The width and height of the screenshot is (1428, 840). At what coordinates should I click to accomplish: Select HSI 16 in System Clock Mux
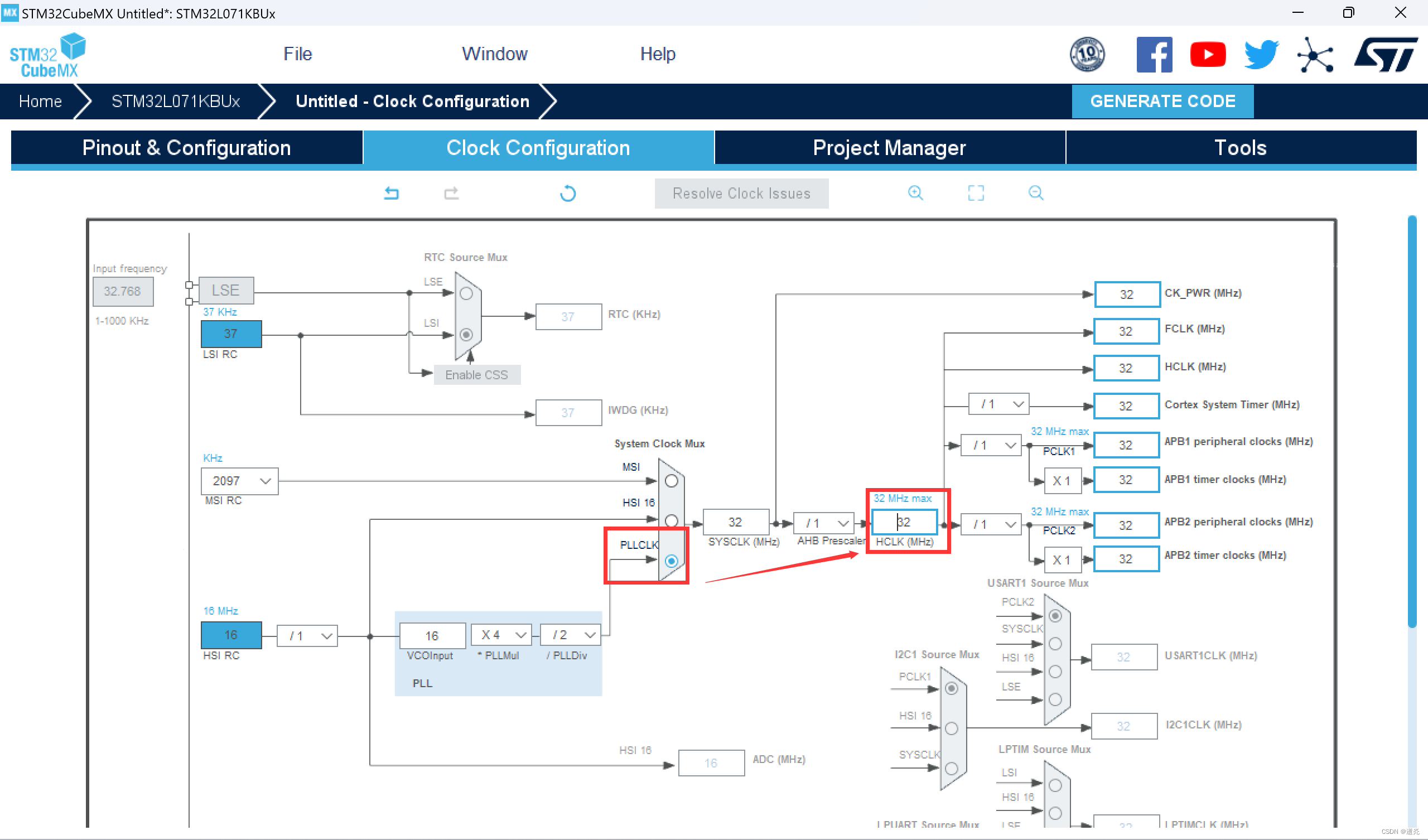672,520
